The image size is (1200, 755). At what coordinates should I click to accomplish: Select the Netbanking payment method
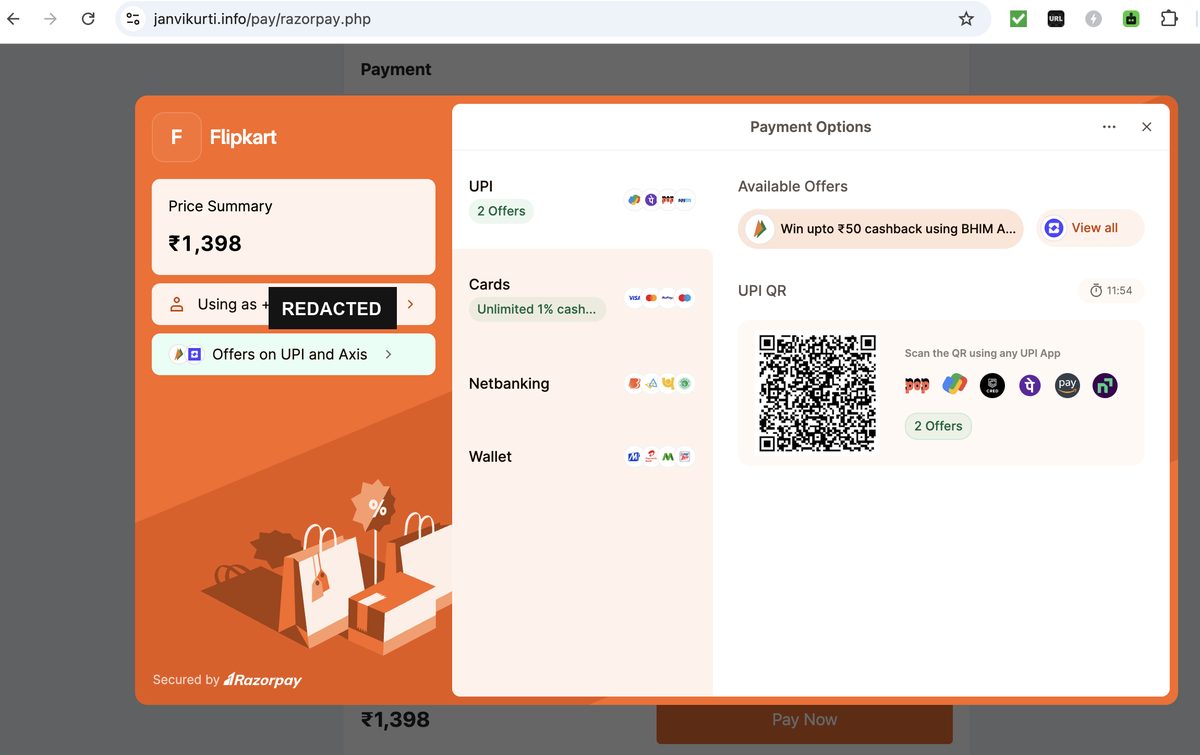(582, 383)
